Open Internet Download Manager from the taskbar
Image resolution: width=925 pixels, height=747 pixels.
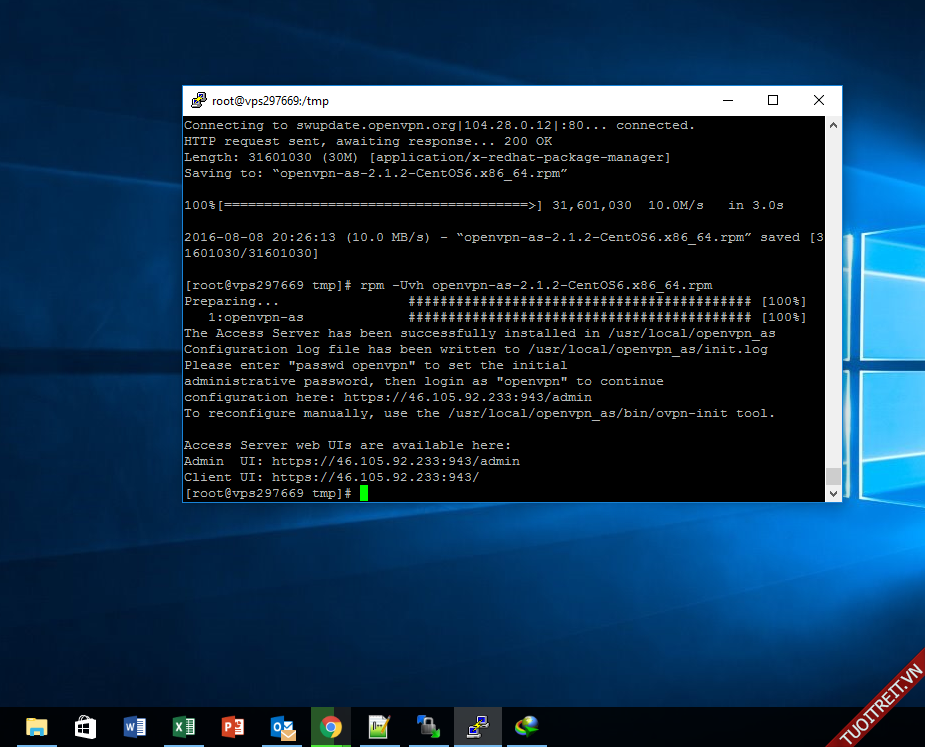click(526, 727)
